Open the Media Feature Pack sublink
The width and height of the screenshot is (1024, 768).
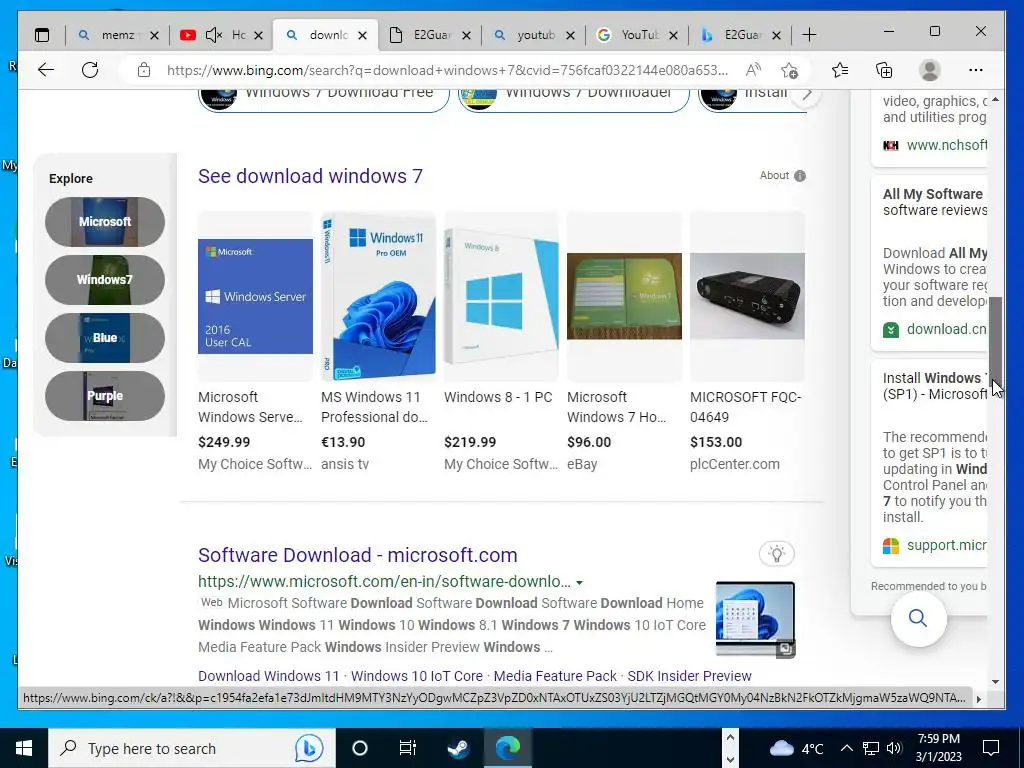[555, 676]
